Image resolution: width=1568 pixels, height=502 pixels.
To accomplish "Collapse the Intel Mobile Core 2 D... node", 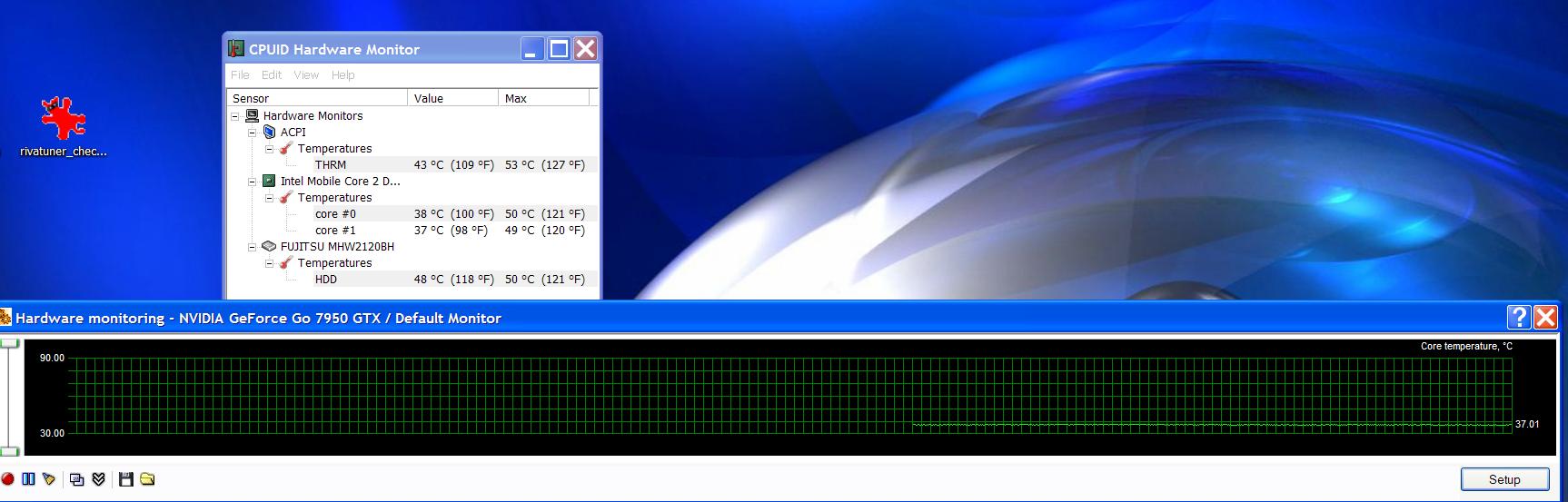I will (253, 182).
